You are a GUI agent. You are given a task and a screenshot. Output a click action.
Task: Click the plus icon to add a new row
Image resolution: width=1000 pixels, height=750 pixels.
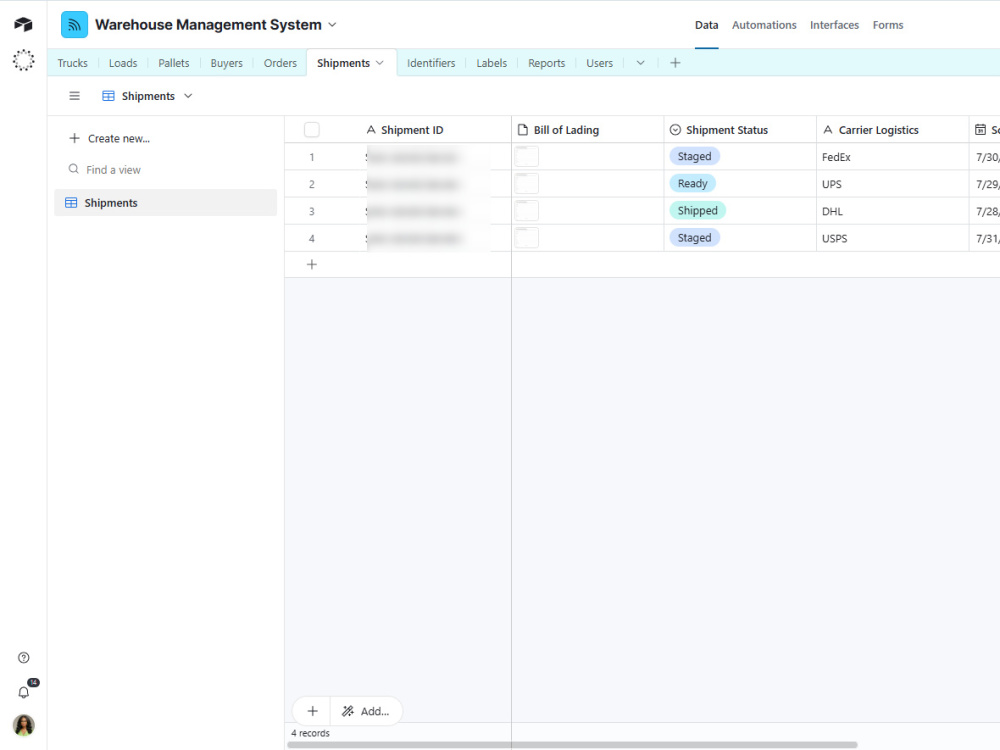point(312,264)
